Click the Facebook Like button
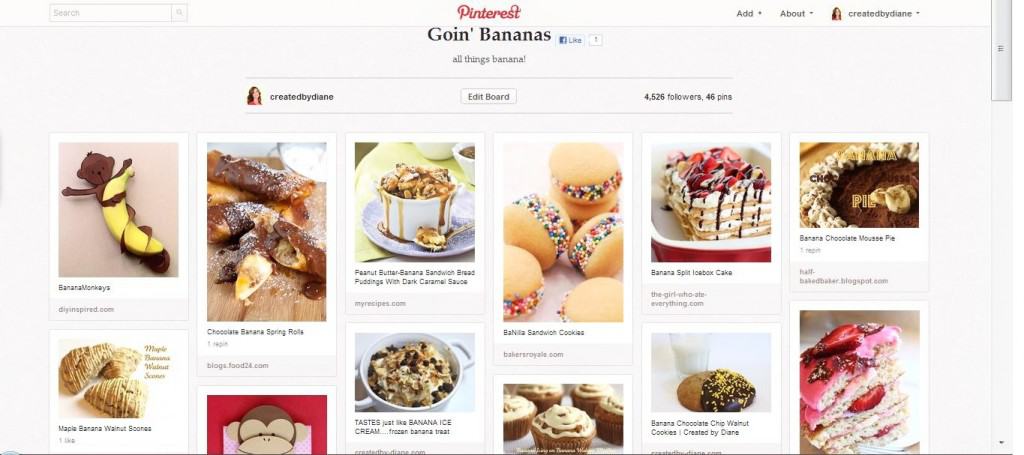The width and height of the screenshot is (1024, 455). click(x=570, y=40)
